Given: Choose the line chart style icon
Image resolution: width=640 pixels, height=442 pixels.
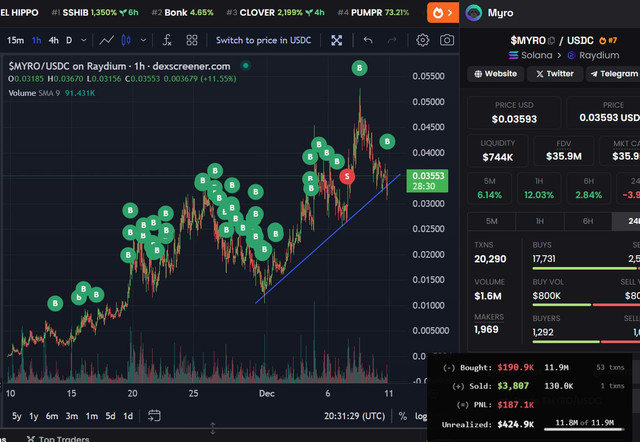Looking at the screenshot, I should coord(107,40).
